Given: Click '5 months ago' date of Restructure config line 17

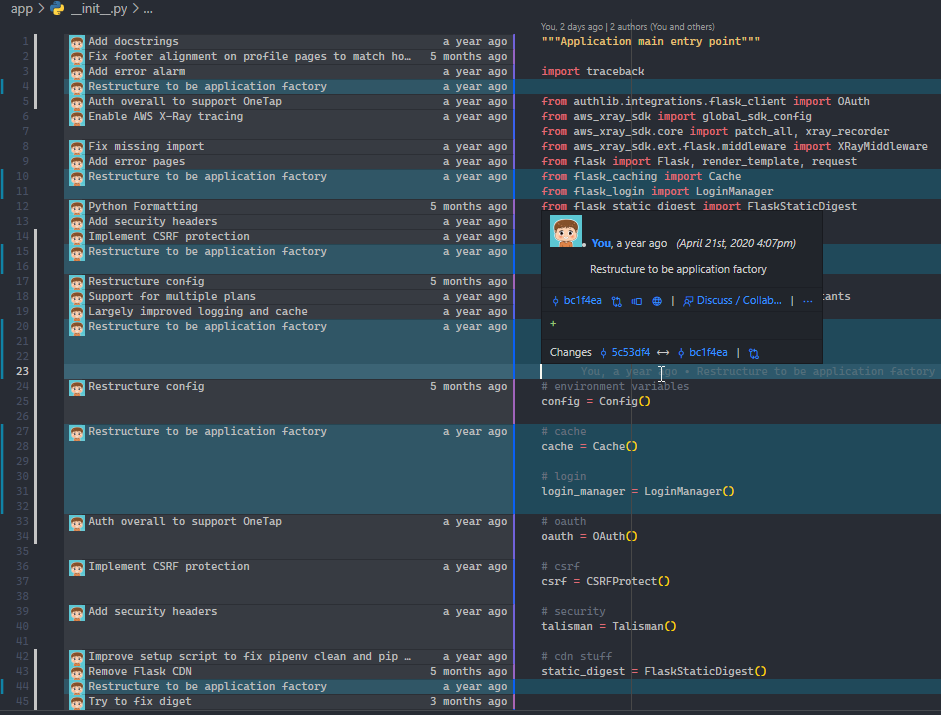Looking at the screenshot, I should (469, 282).
